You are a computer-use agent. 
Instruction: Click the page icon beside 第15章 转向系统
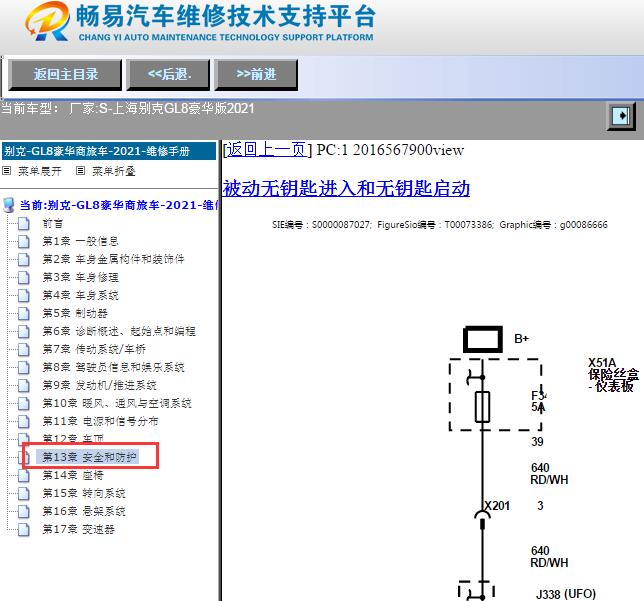[x=24, y=493]
